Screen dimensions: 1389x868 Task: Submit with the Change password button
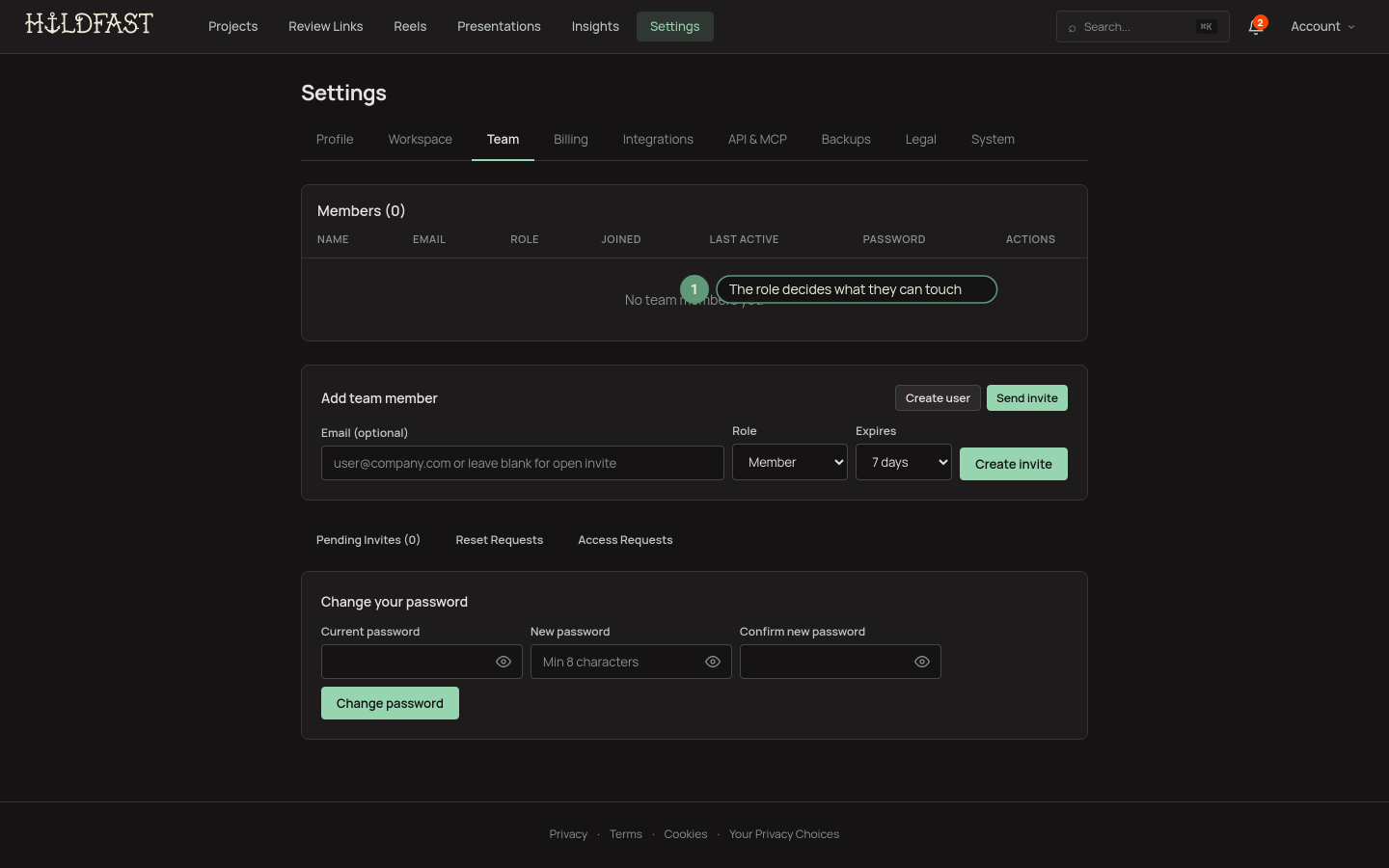(390, 703)
